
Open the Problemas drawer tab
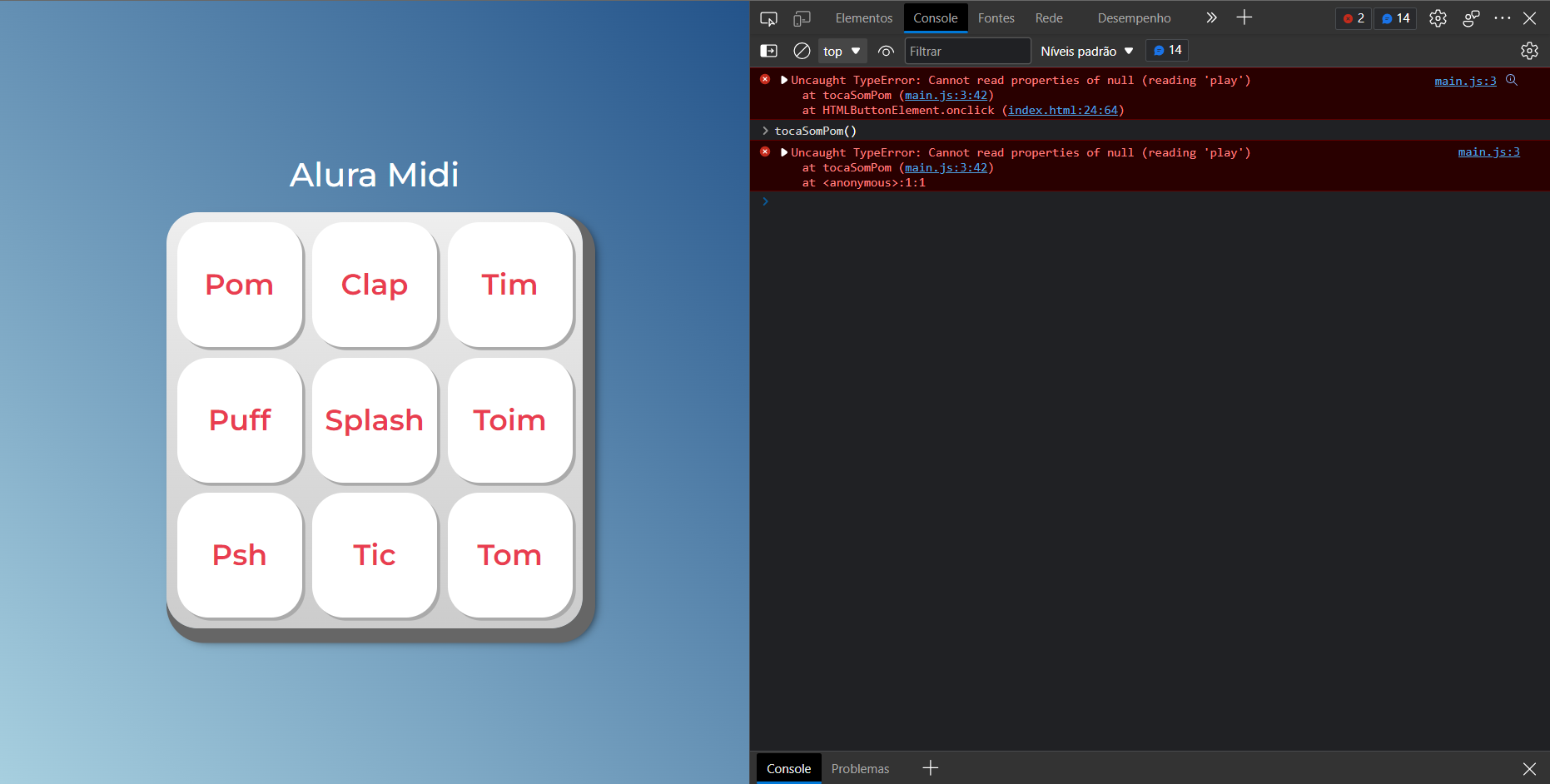click(860, 768)
